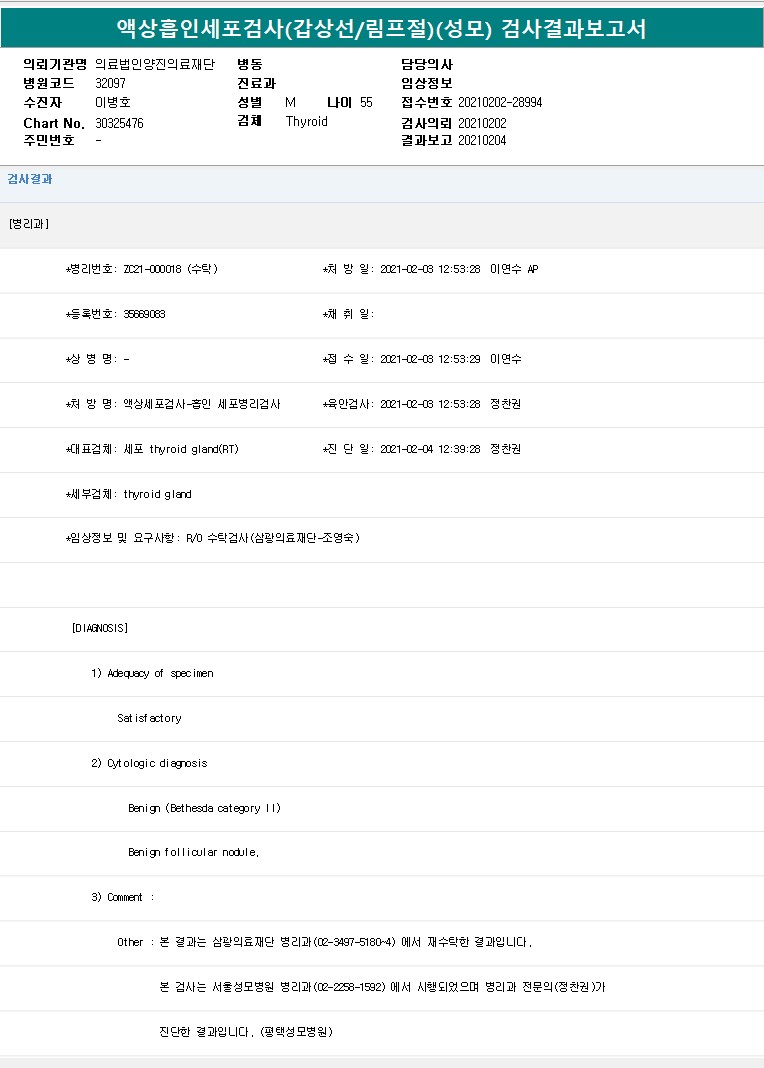Click the patient name 이병호
The height and width of the screenshot is (1068, 764).
click(x=113, y=102)
